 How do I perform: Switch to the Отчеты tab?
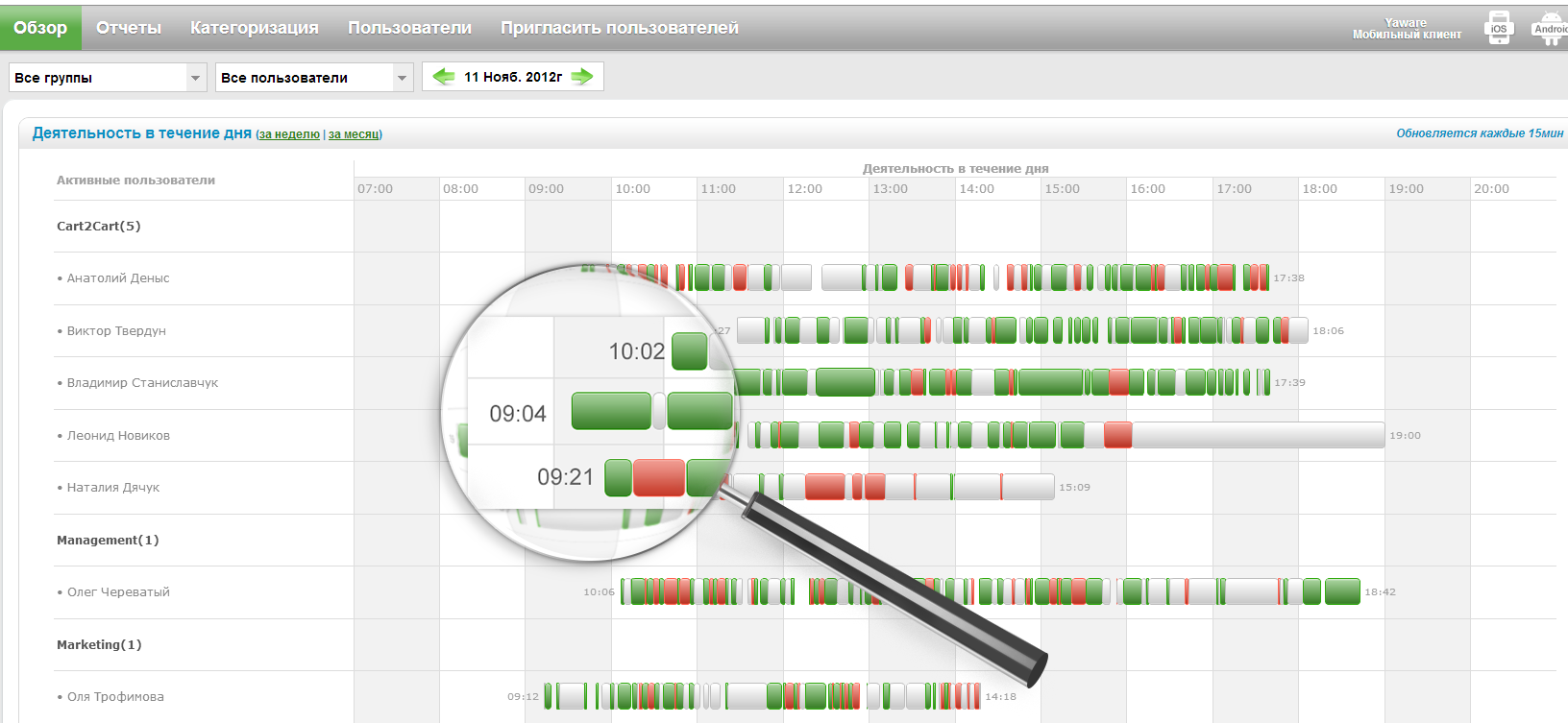tap(129, 28)
